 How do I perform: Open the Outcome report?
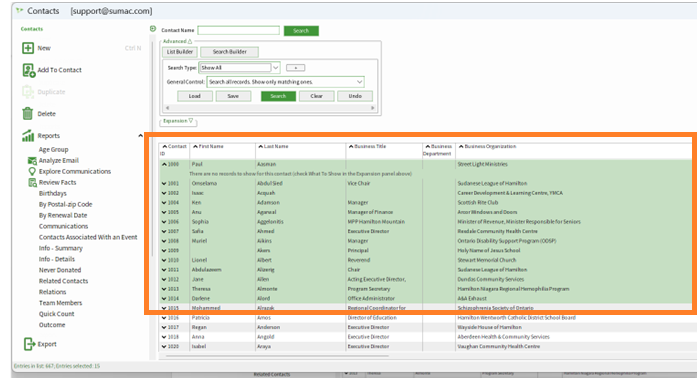pyautogui.click(x=52, y=325)
